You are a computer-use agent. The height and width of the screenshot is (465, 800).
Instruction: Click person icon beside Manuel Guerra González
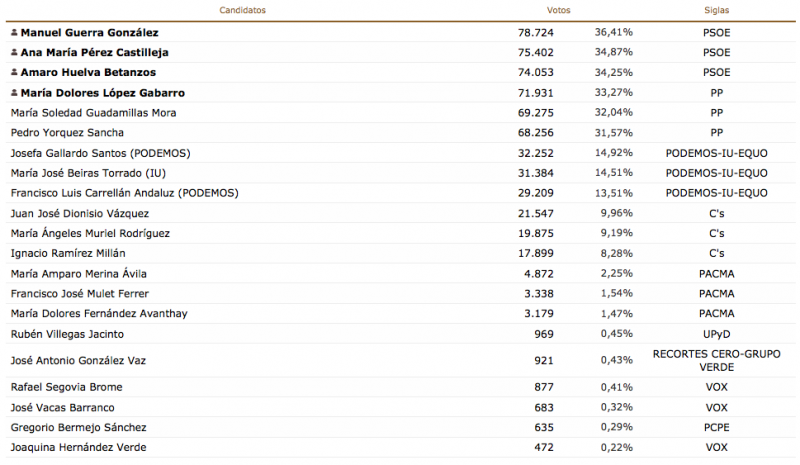[x=14, y=33]
